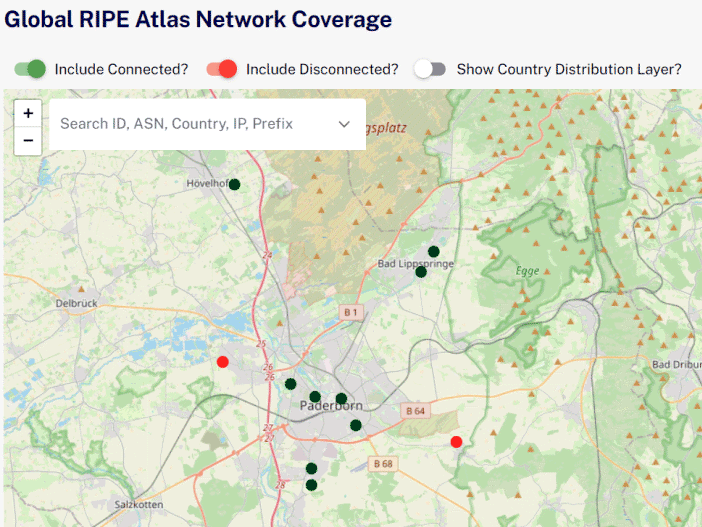Click the Include Disconnected? label
Screen dimensions: 702x527
tap(322, 69)
